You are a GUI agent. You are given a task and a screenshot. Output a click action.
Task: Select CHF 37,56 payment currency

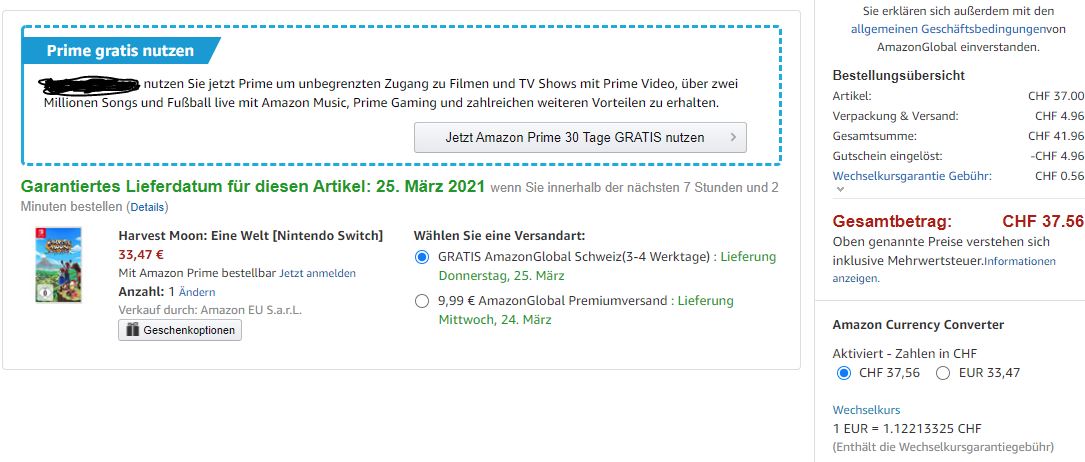point(843,373)
